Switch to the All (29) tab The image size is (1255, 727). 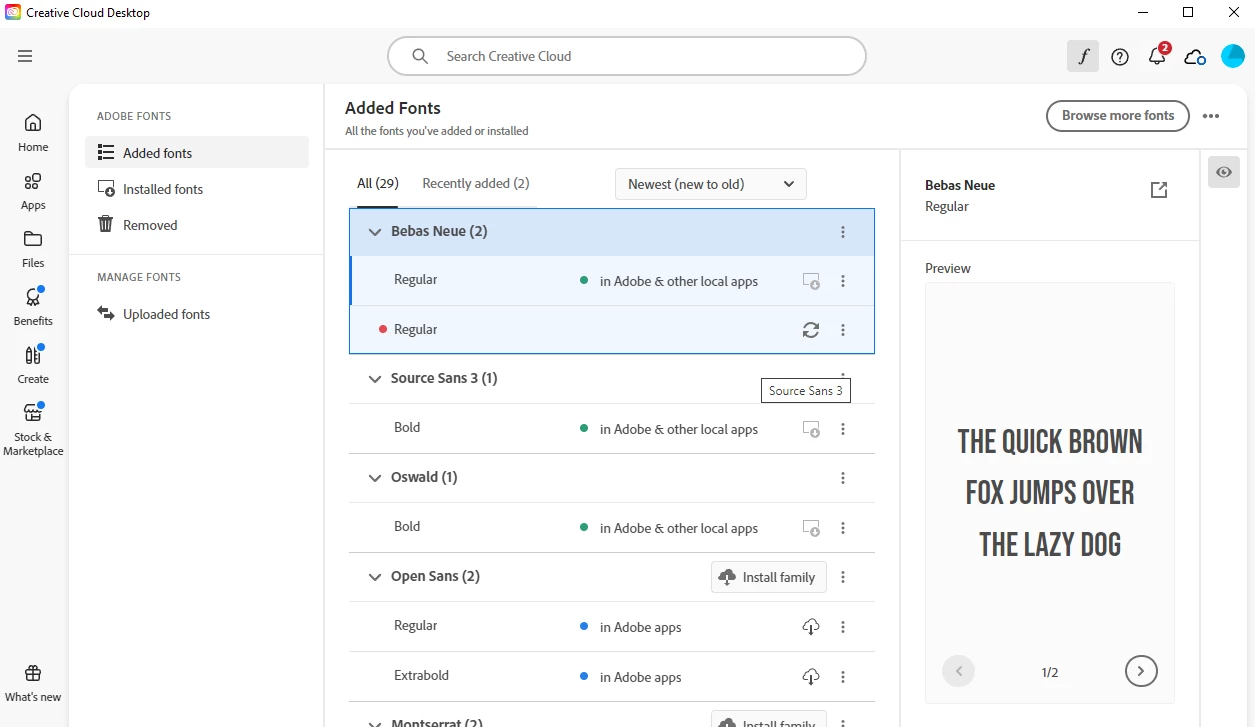378,183
